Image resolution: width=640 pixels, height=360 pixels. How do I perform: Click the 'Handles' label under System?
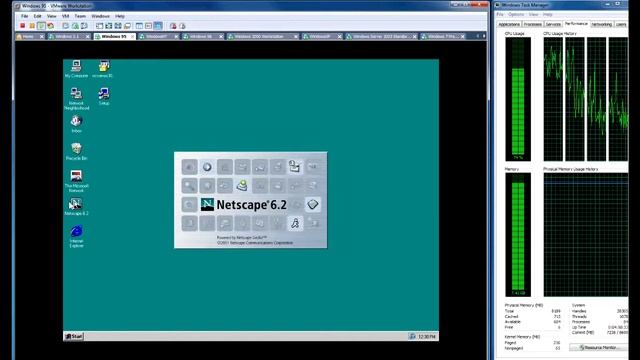[579, 311]
